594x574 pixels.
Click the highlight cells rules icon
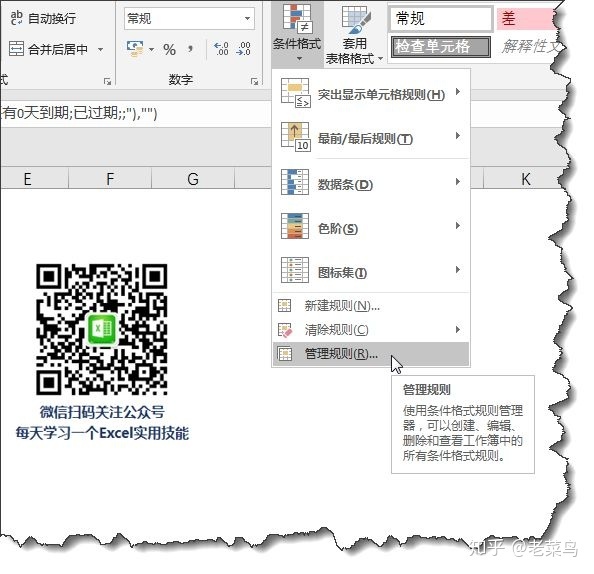(x=295, y=92)
